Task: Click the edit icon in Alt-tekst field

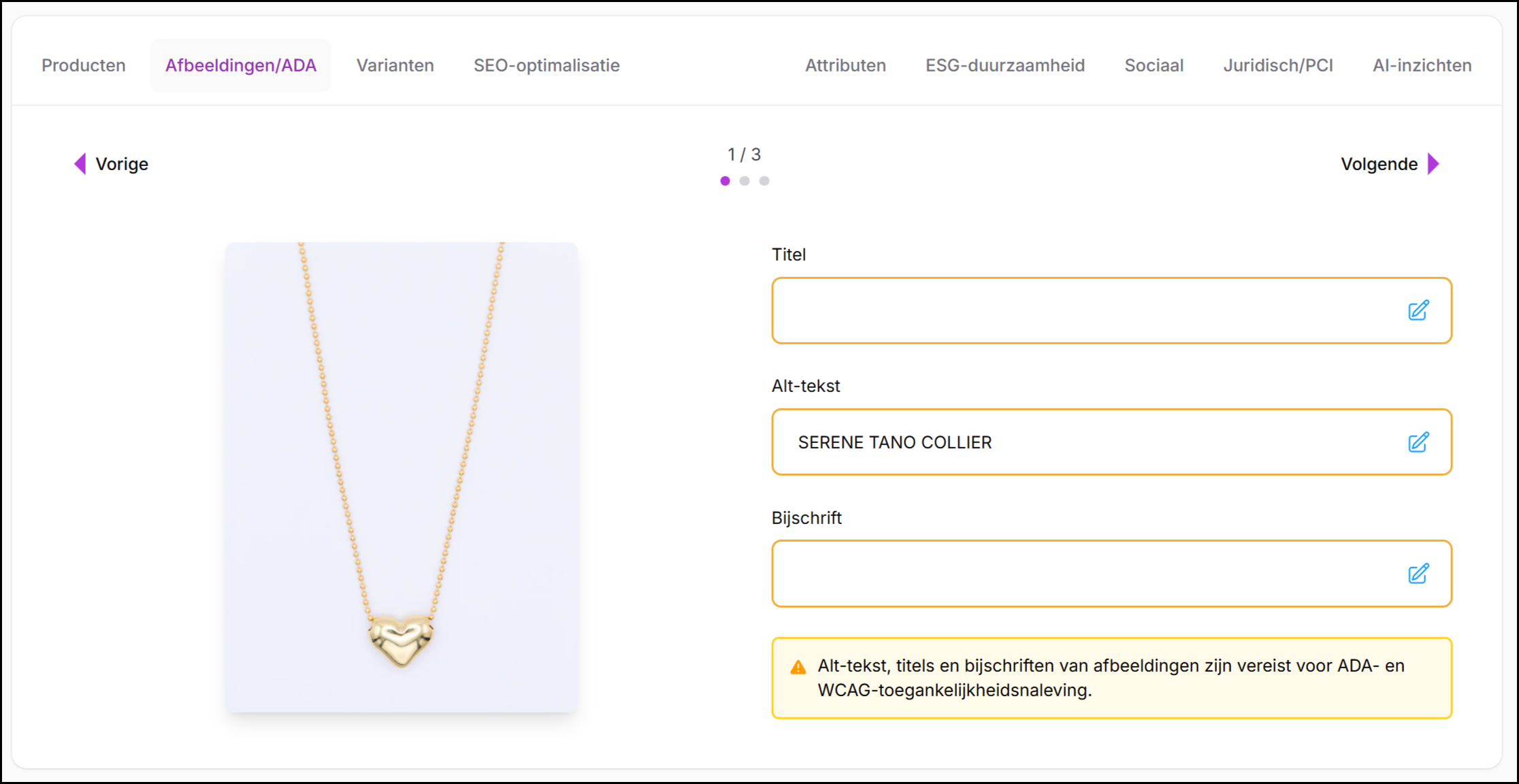Action: coord(1418,442)
